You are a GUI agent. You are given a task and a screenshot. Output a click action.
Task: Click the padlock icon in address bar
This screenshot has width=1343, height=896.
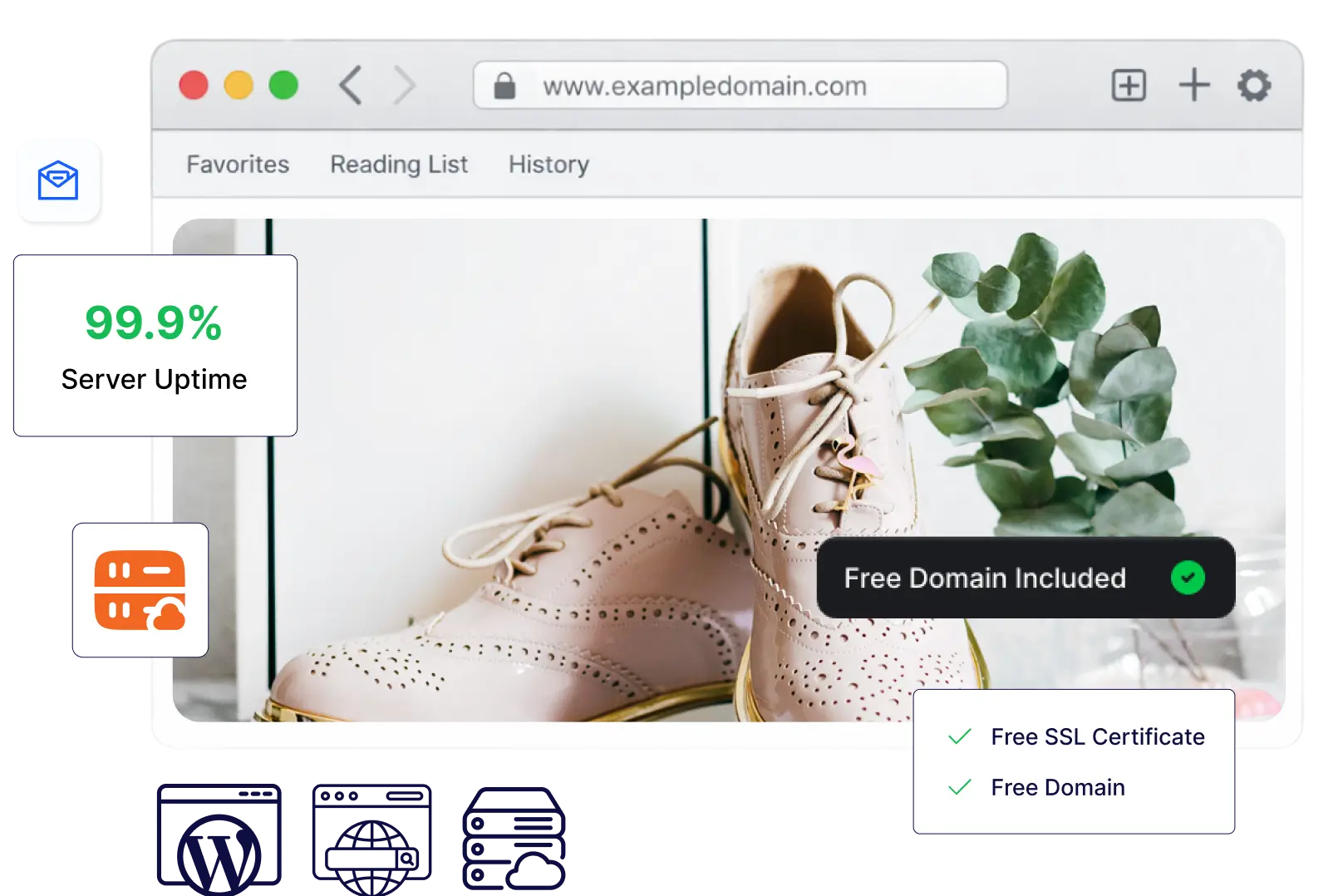tap(504, 86)
